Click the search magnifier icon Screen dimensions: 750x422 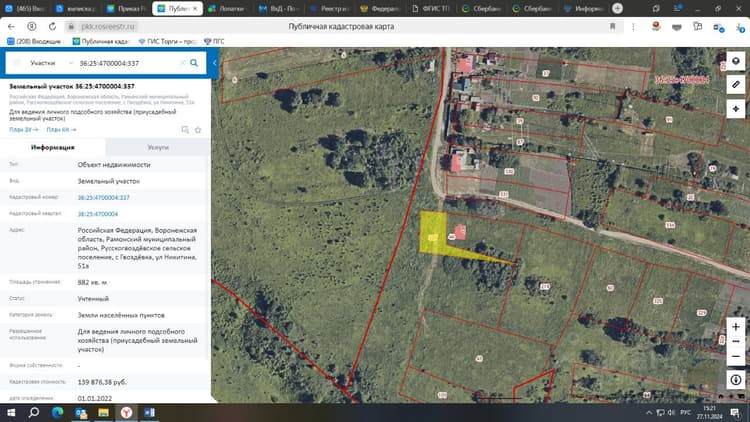(194, 63)
